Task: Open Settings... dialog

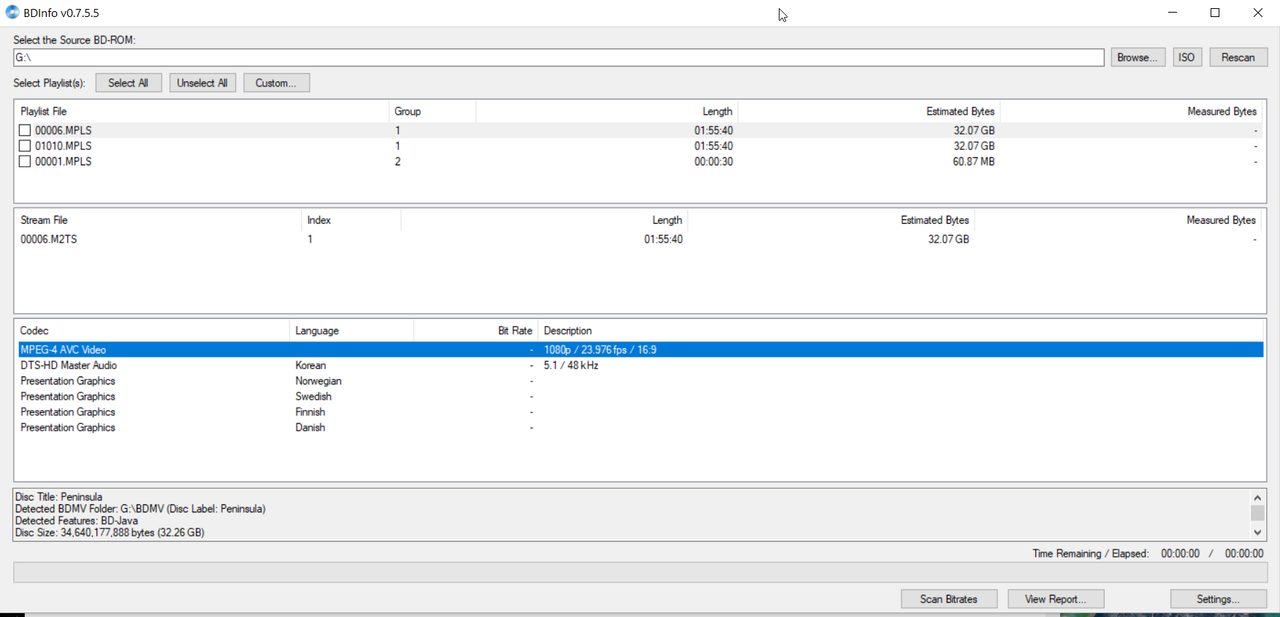Action: [1218, 599]
